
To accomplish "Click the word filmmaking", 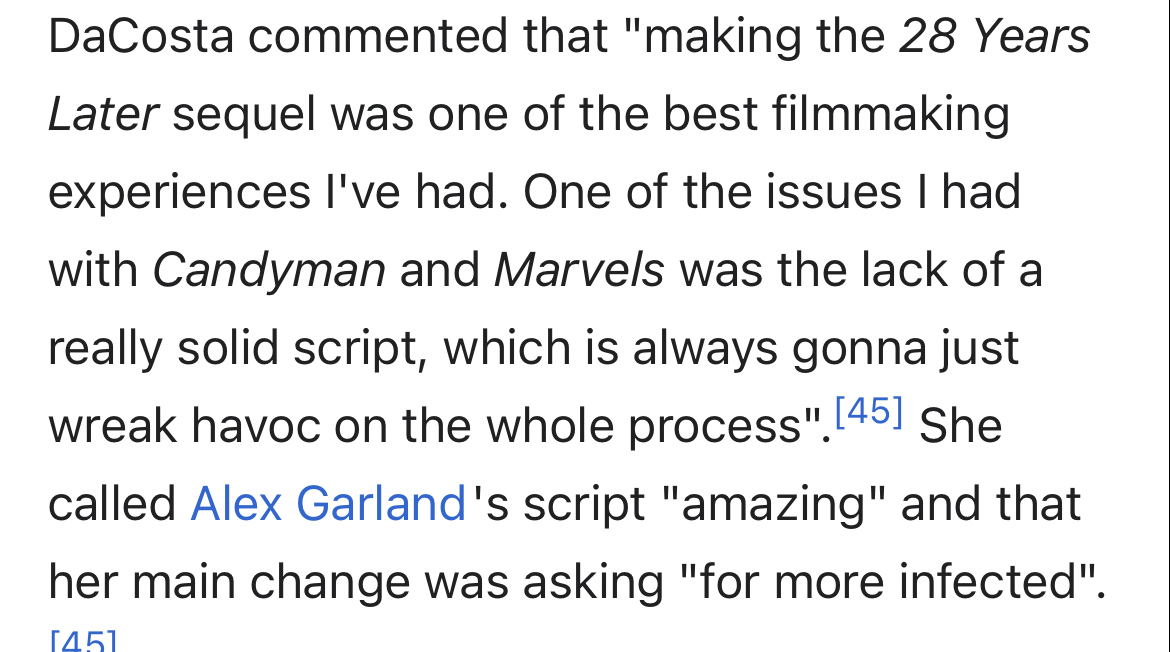I will [891, 115].
